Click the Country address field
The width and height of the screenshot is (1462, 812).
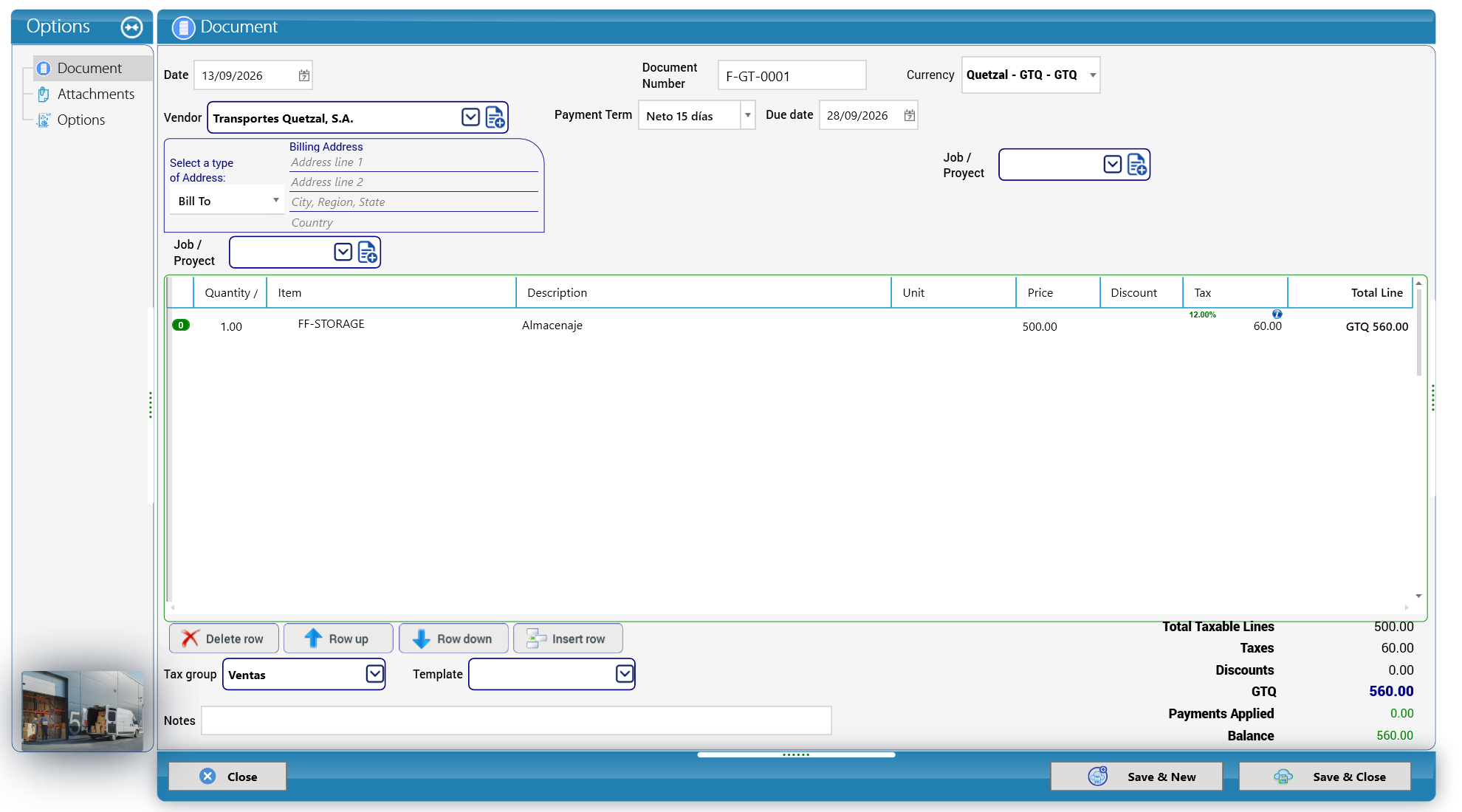pos(413,222)
